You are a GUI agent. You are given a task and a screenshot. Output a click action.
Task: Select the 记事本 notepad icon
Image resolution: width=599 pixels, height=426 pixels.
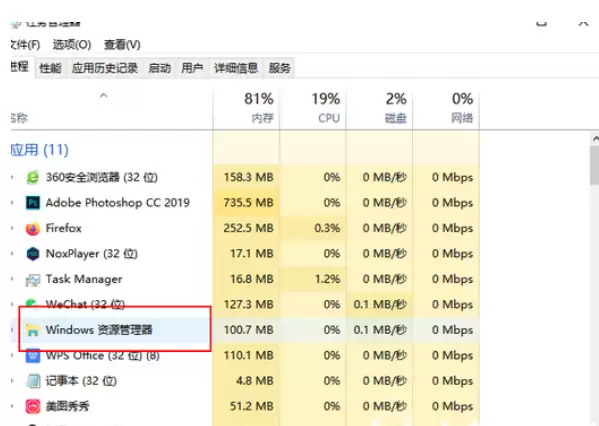click(x=33, y=381)
